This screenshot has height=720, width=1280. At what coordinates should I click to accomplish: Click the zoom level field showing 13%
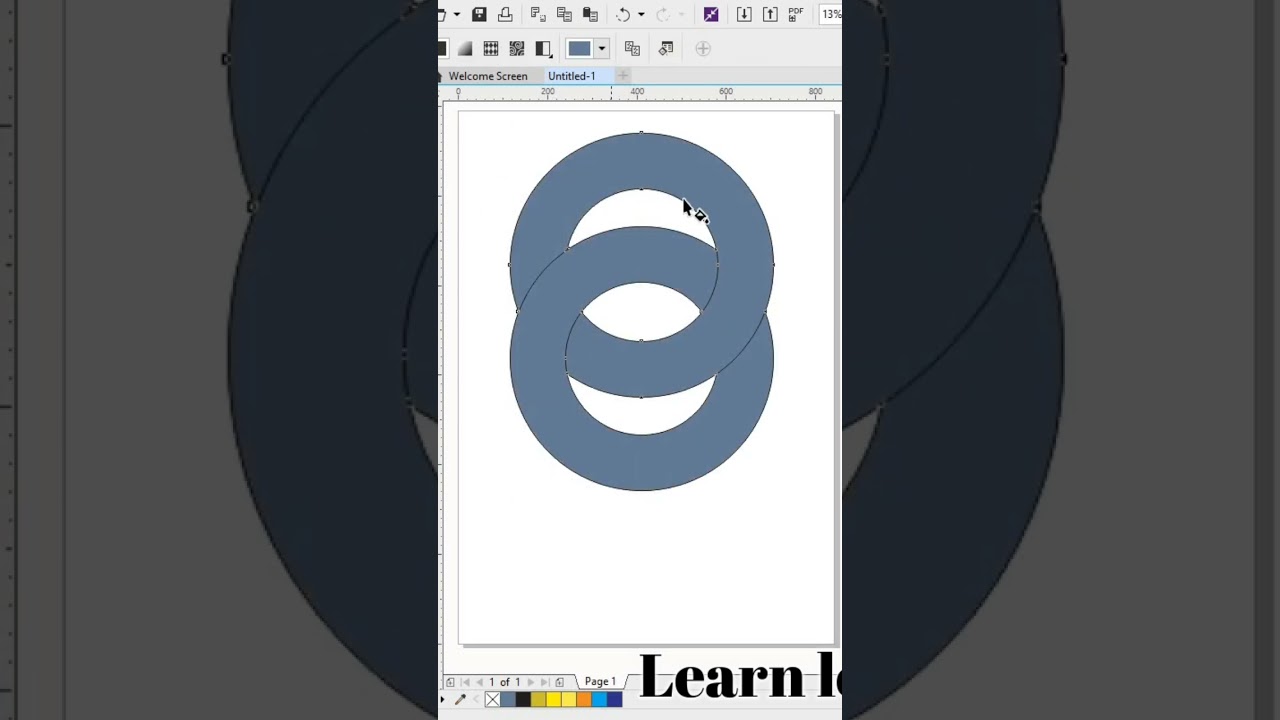point(831,14)
